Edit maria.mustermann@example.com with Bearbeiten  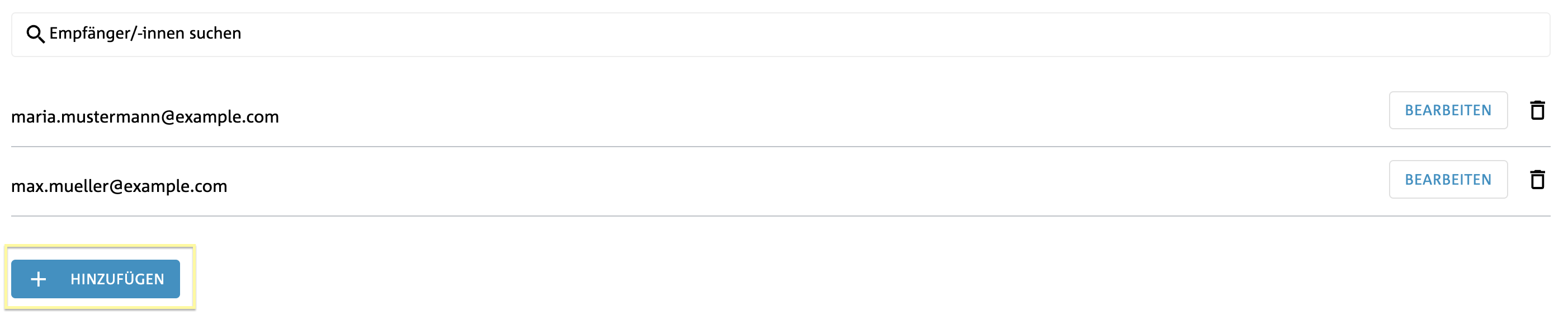(1448, 110)
